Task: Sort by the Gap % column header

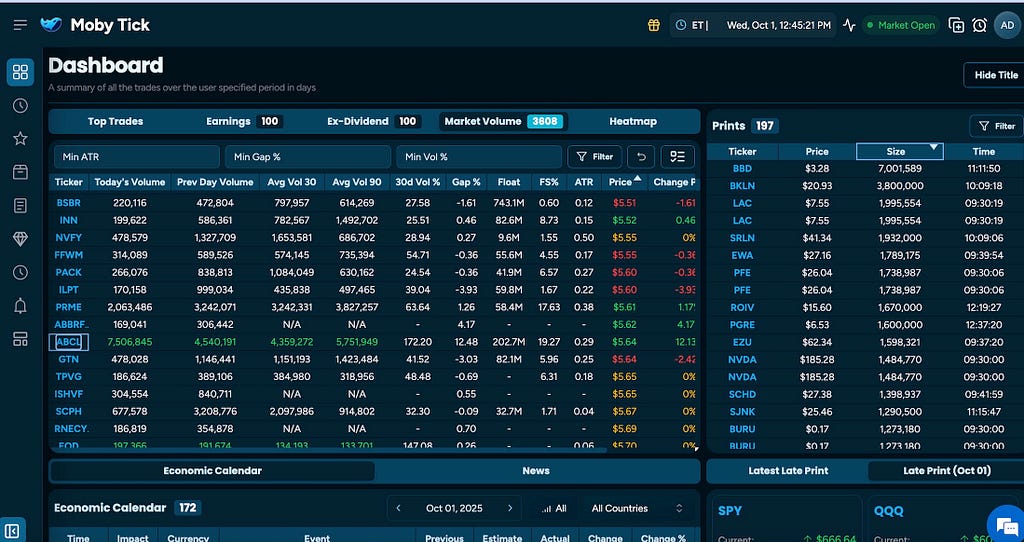Action: point(466,182)
